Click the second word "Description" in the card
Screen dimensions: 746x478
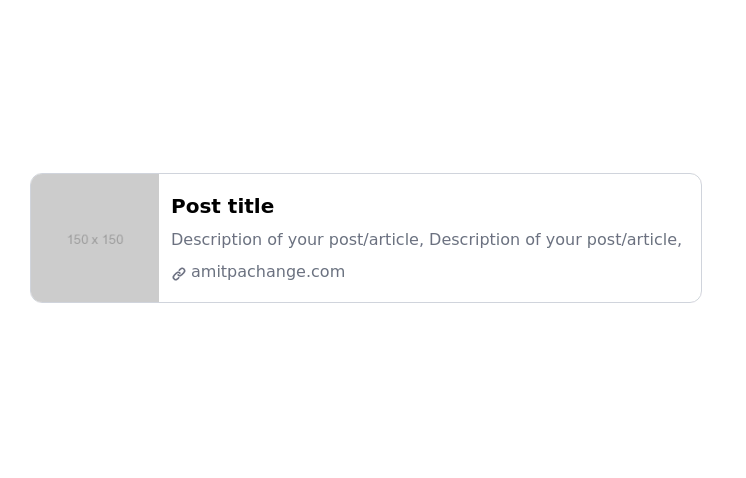pos(474,240)
